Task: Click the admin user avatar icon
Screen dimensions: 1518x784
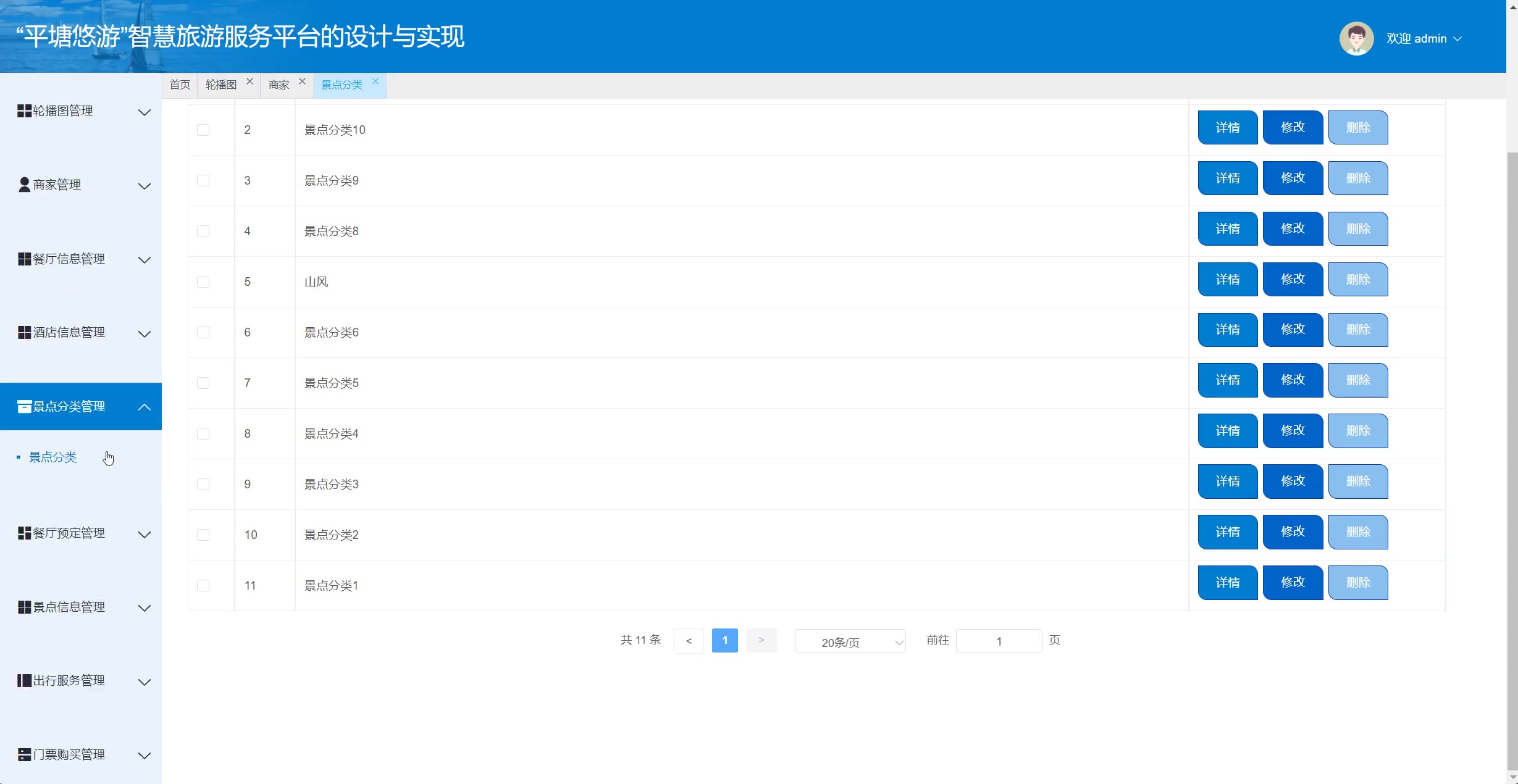Action: [x=1356, y=39]
